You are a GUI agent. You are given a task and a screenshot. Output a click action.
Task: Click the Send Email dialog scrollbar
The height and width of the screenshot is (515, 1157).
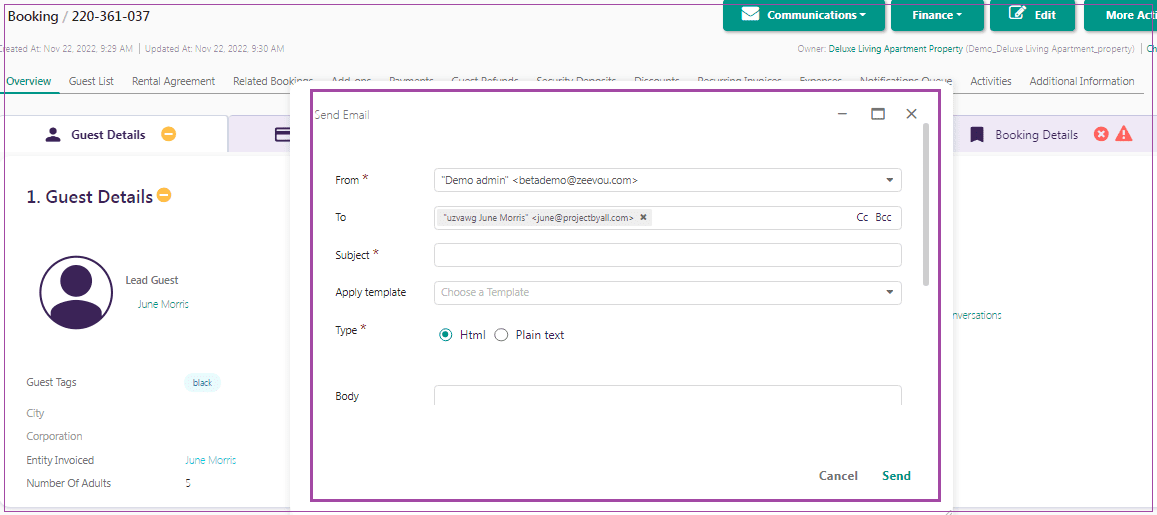[x=926, y=200]
